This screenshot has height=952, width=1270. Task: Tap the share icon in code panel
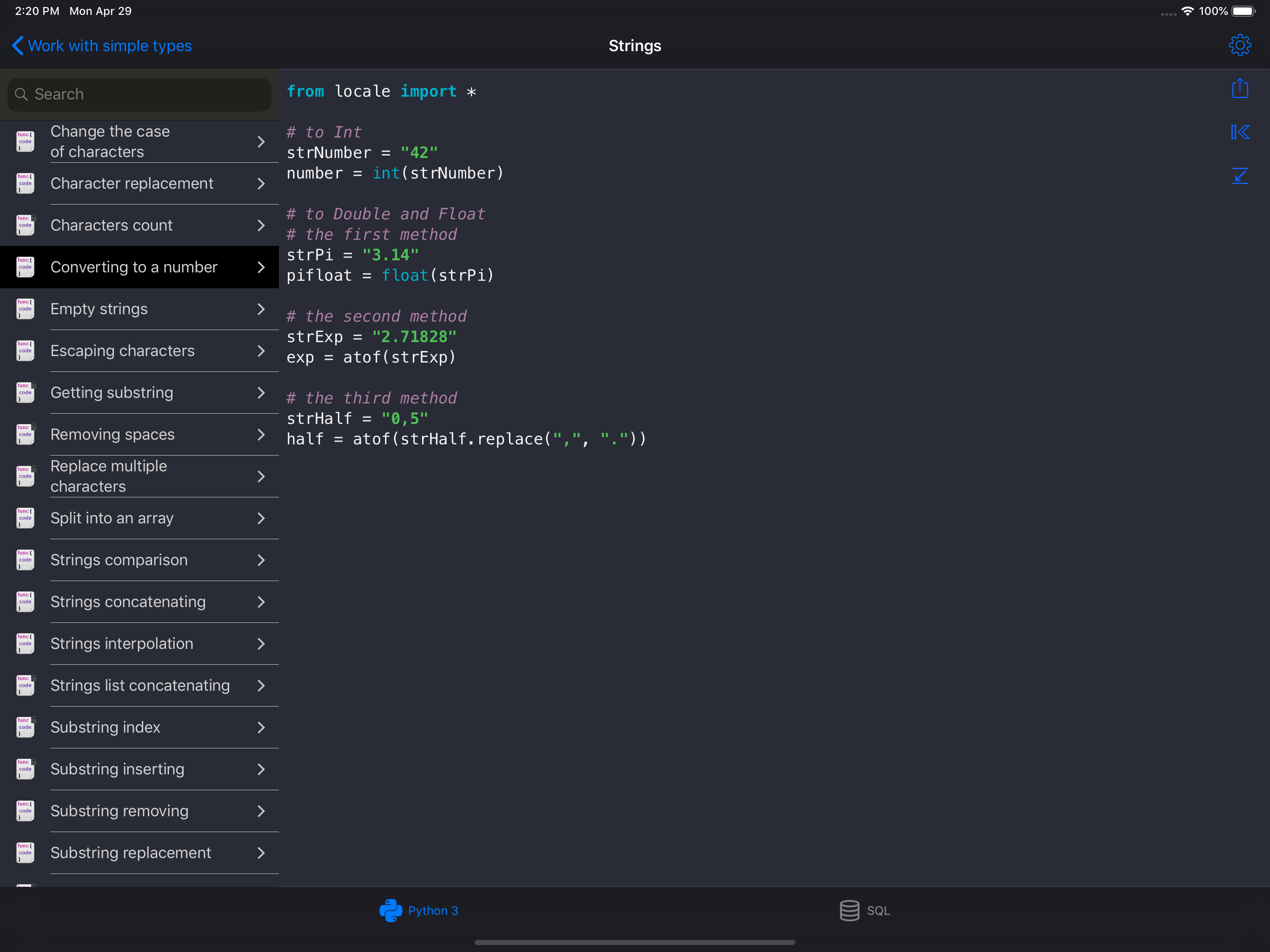tap(1240, 89)
